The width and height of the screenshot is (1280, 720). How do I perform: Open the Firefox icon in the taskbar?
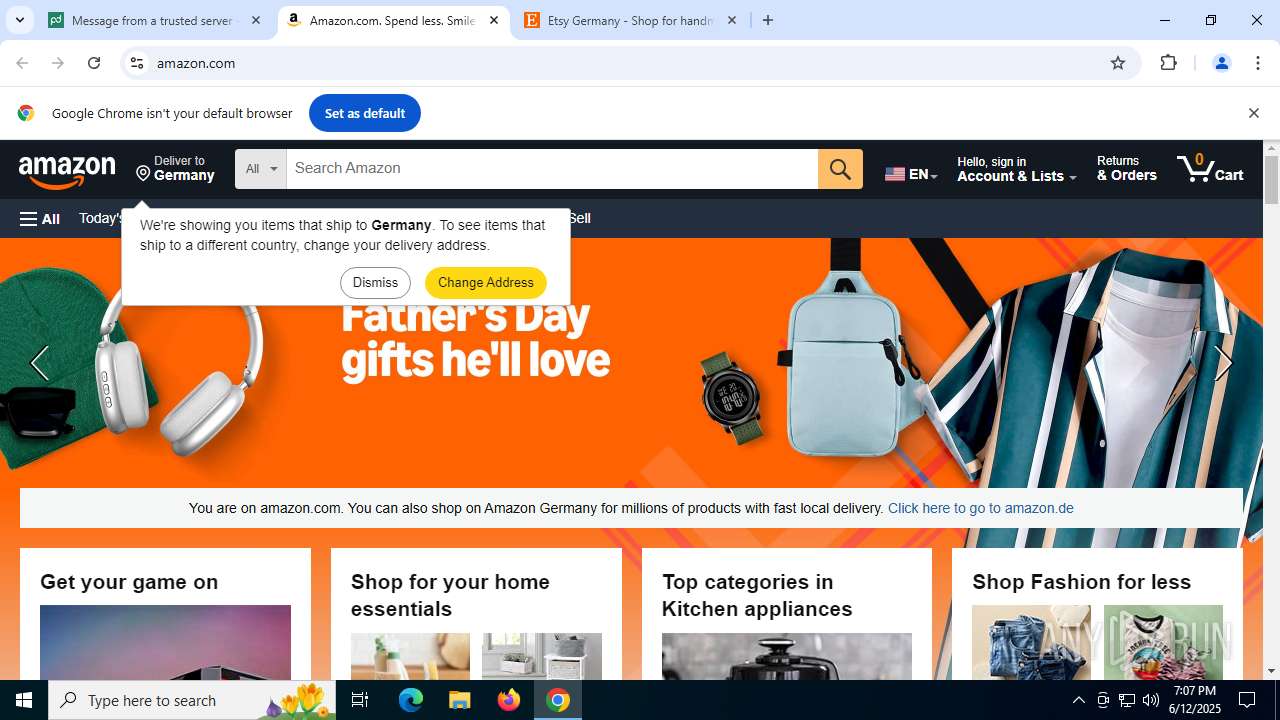pos(509,700)
